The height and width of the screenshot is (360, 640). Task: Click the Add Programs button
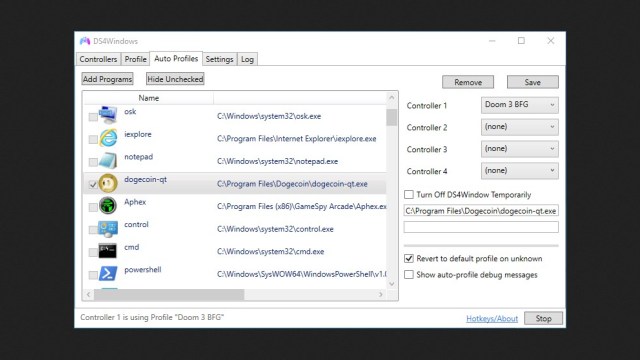click(107, 79)
